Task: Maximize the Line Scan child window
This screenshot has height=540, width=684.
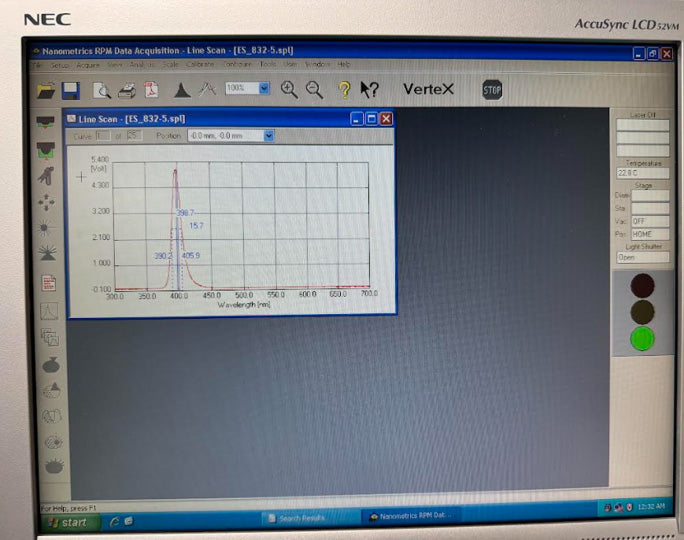Action: [371, 119]
